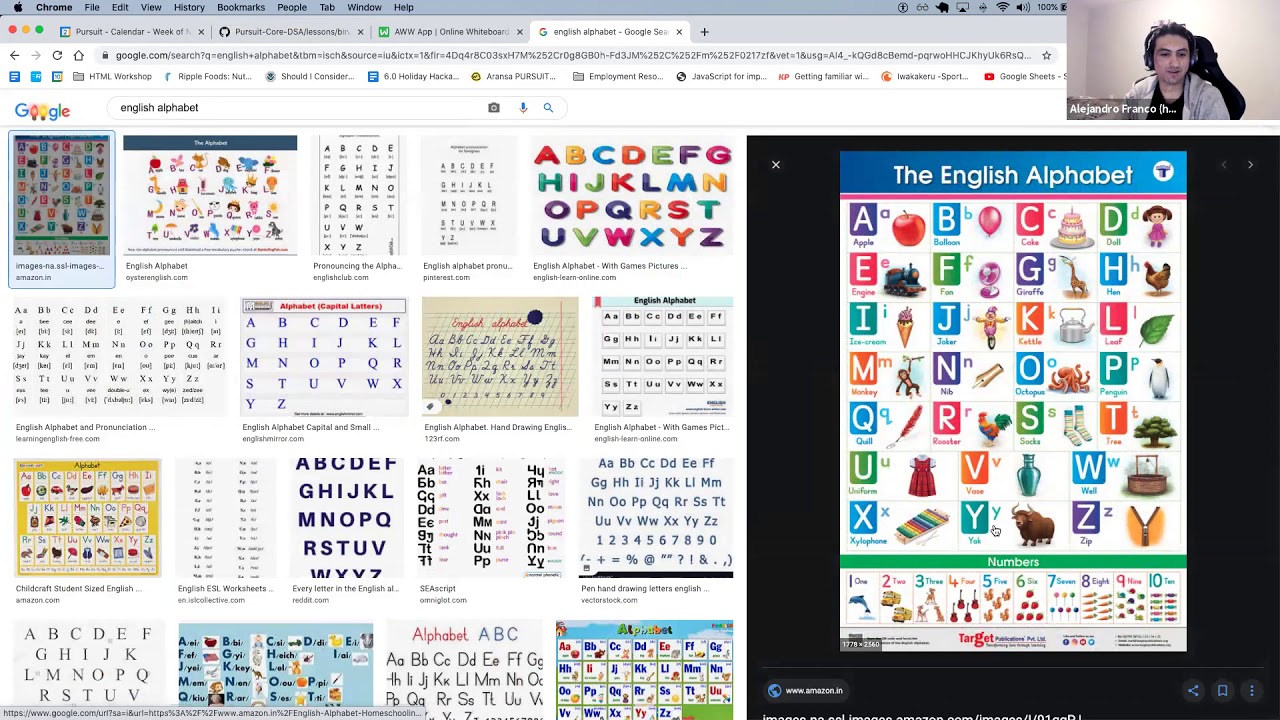1280x720 pixels.
Task: Close the Pursuit Calendar tab
Action: pos(200,32)
